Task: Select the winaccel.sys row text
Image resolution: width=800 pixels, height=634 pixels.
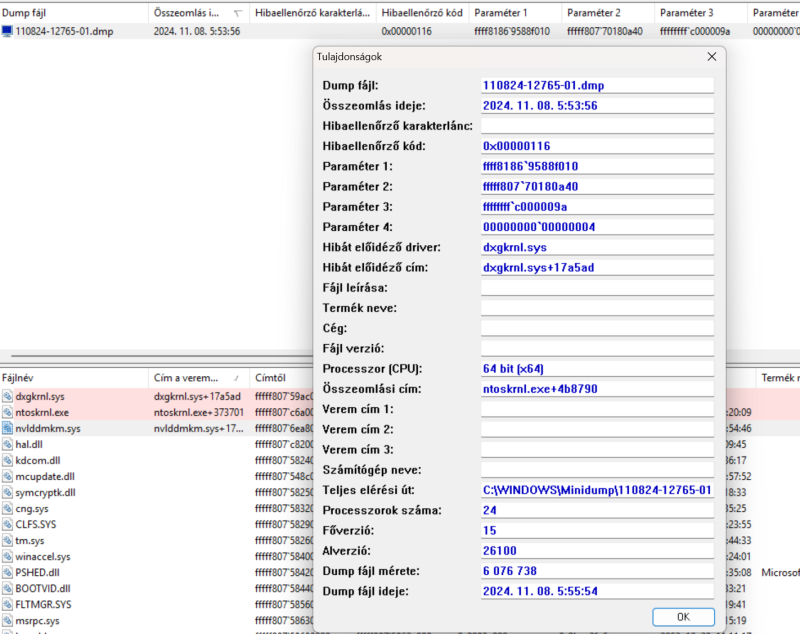Action: [x=43, y=556]
